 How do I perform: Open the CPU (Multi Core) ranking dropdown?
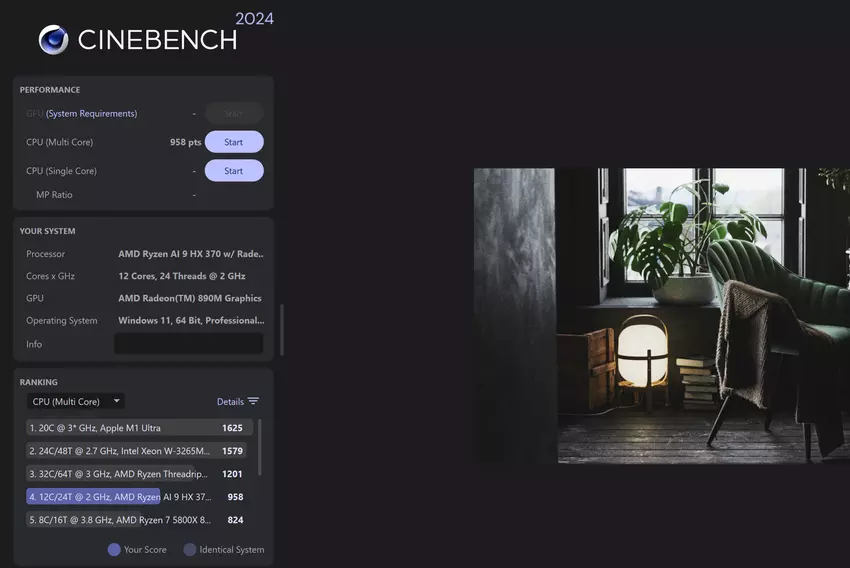pyautogui.click(x=76, y=402)
